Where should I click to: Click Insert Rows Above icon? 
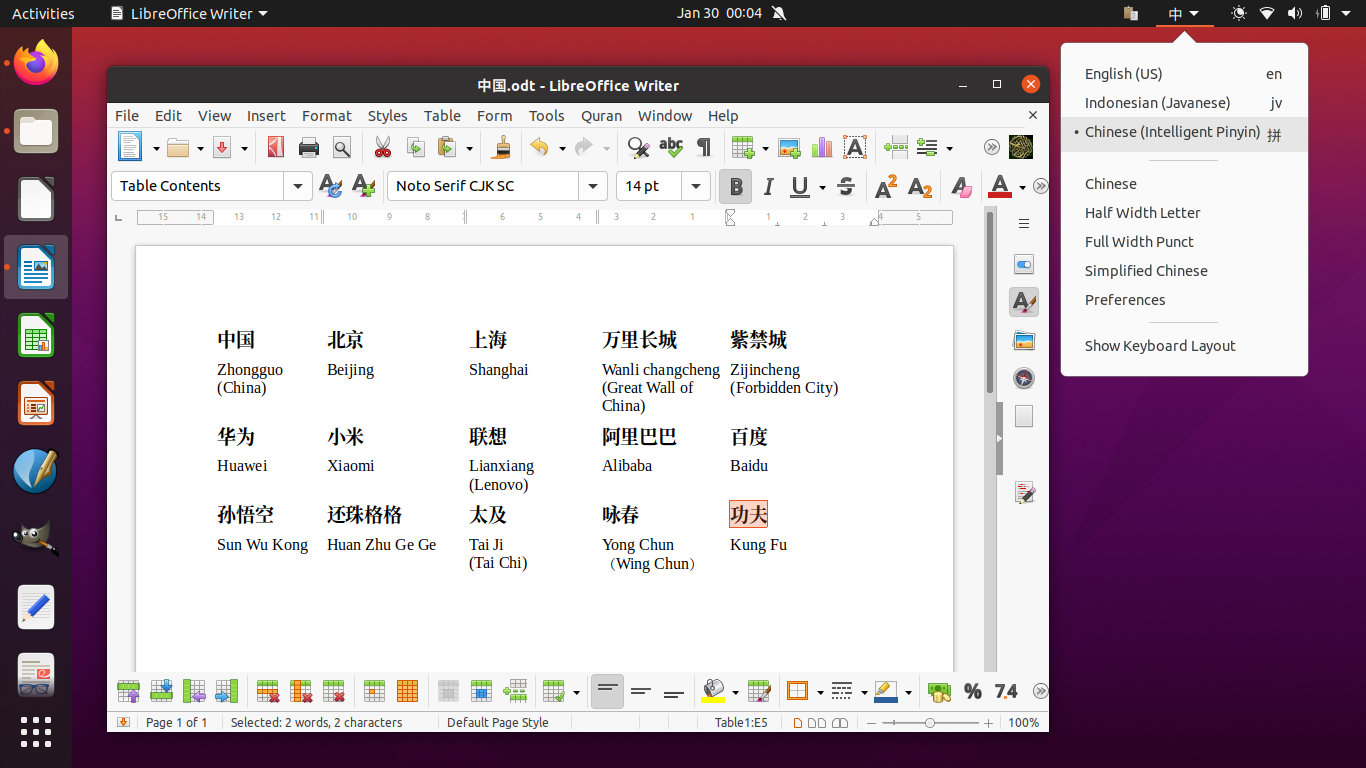pos(128,691)
